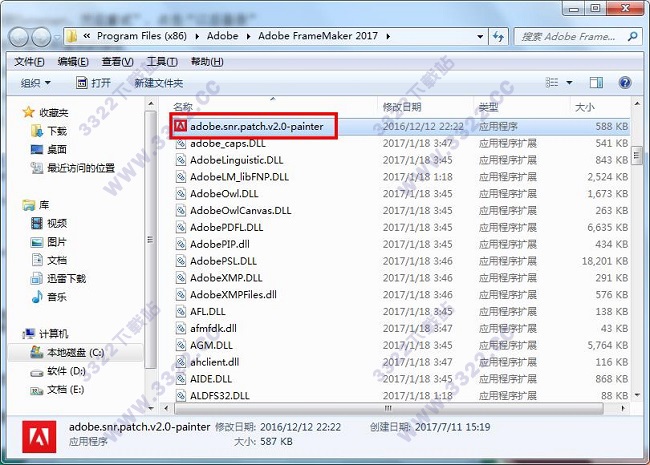Open the Help question mark icon

coord(625,82)
